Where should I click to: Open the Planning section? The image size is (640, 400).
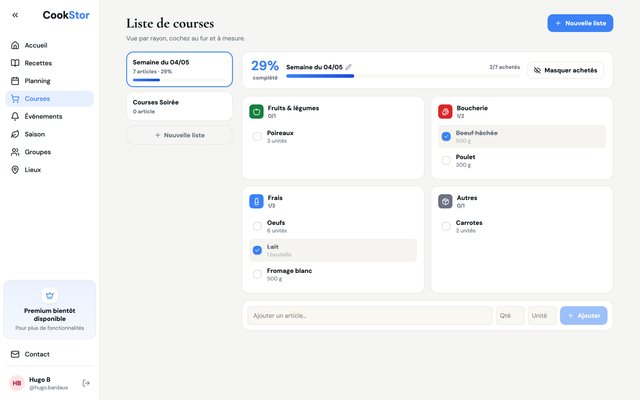49,81
